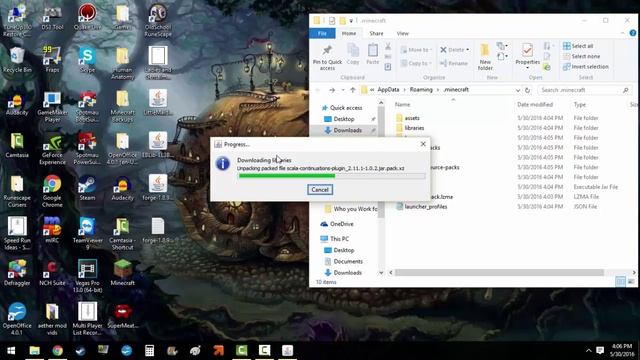Sort by the Name column header

(x=402, y=104)
